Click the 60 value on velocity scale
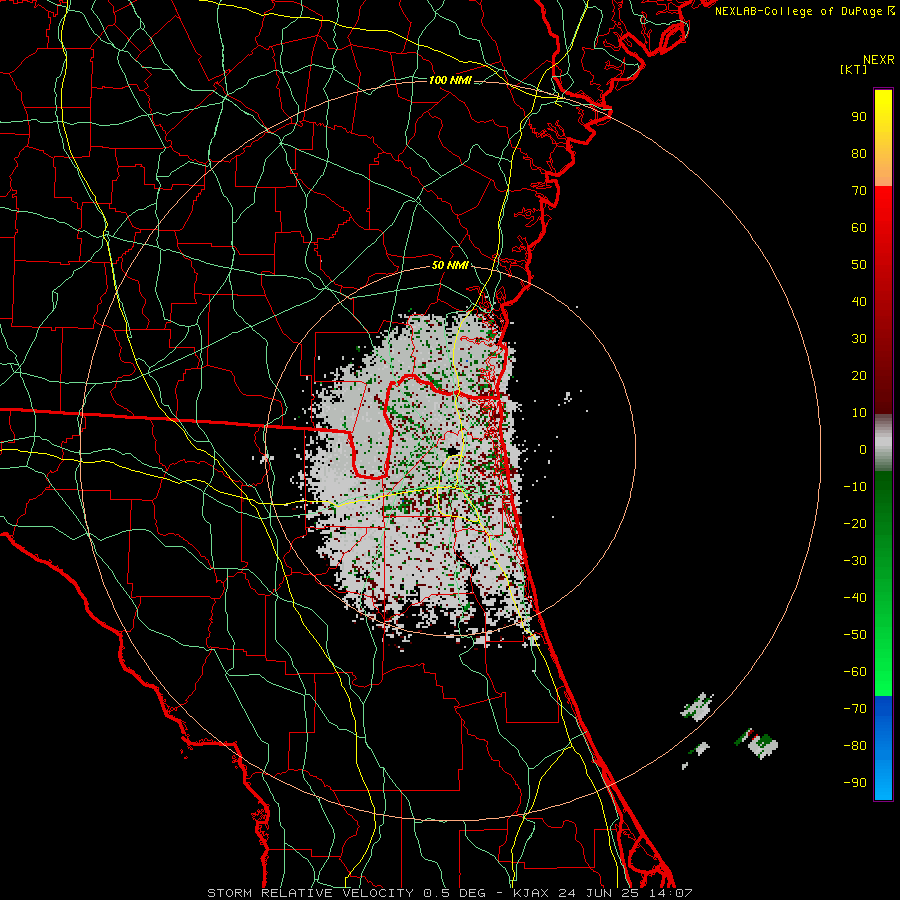 [x=859, y=227]
